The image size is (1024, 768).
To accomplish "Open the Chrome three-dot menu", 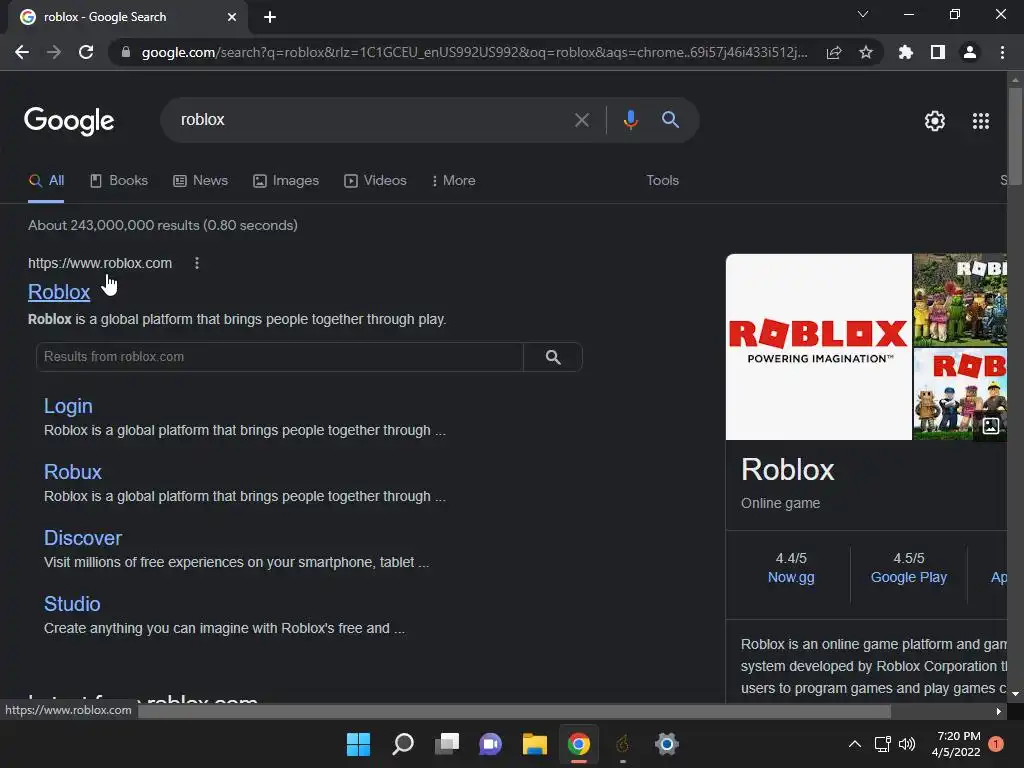I will (x=1002, y=52).
